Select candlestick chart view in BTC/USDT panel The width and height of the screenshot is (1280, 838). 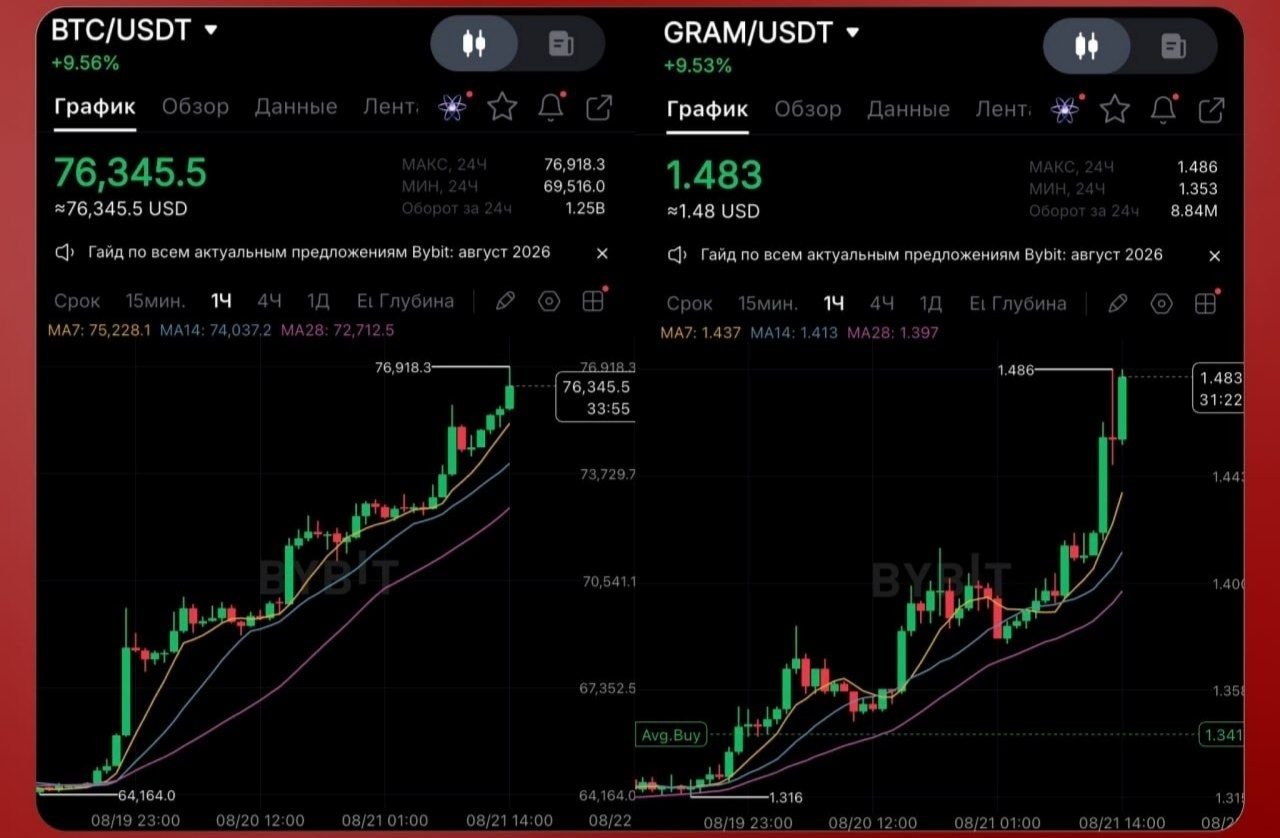click(475, 44)
